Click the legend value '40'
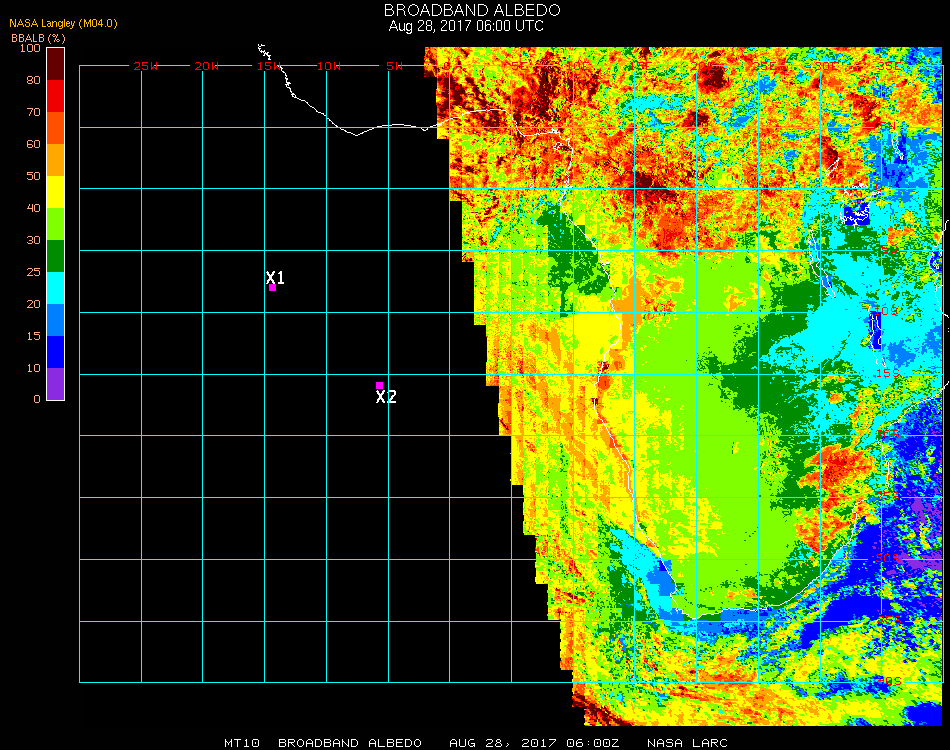The image size is (950, 750). point(33,208)
